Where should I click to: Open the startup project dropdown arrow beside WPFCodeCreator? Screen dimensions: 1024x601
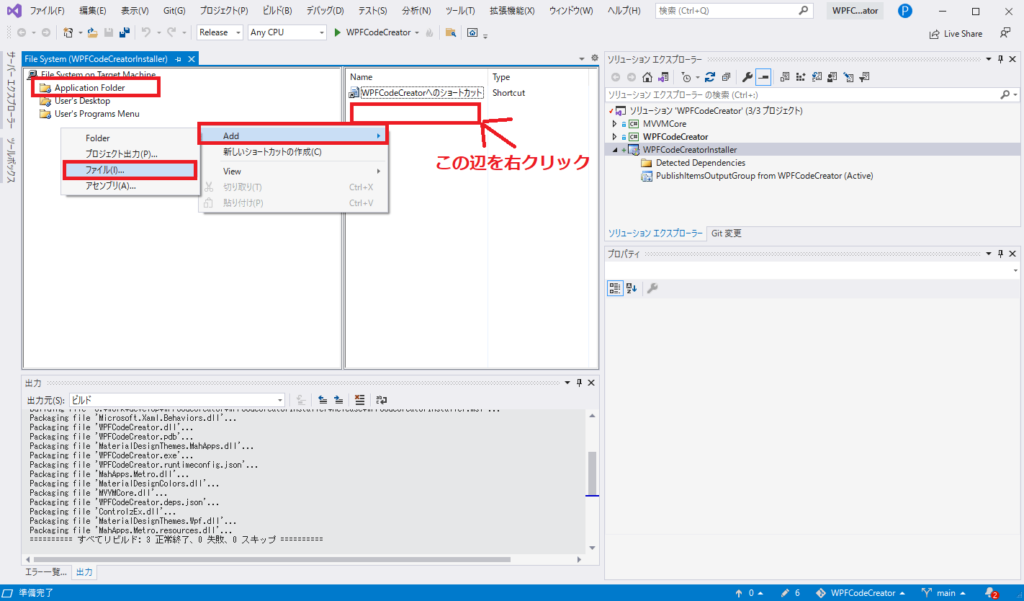[x=417, y=33]
